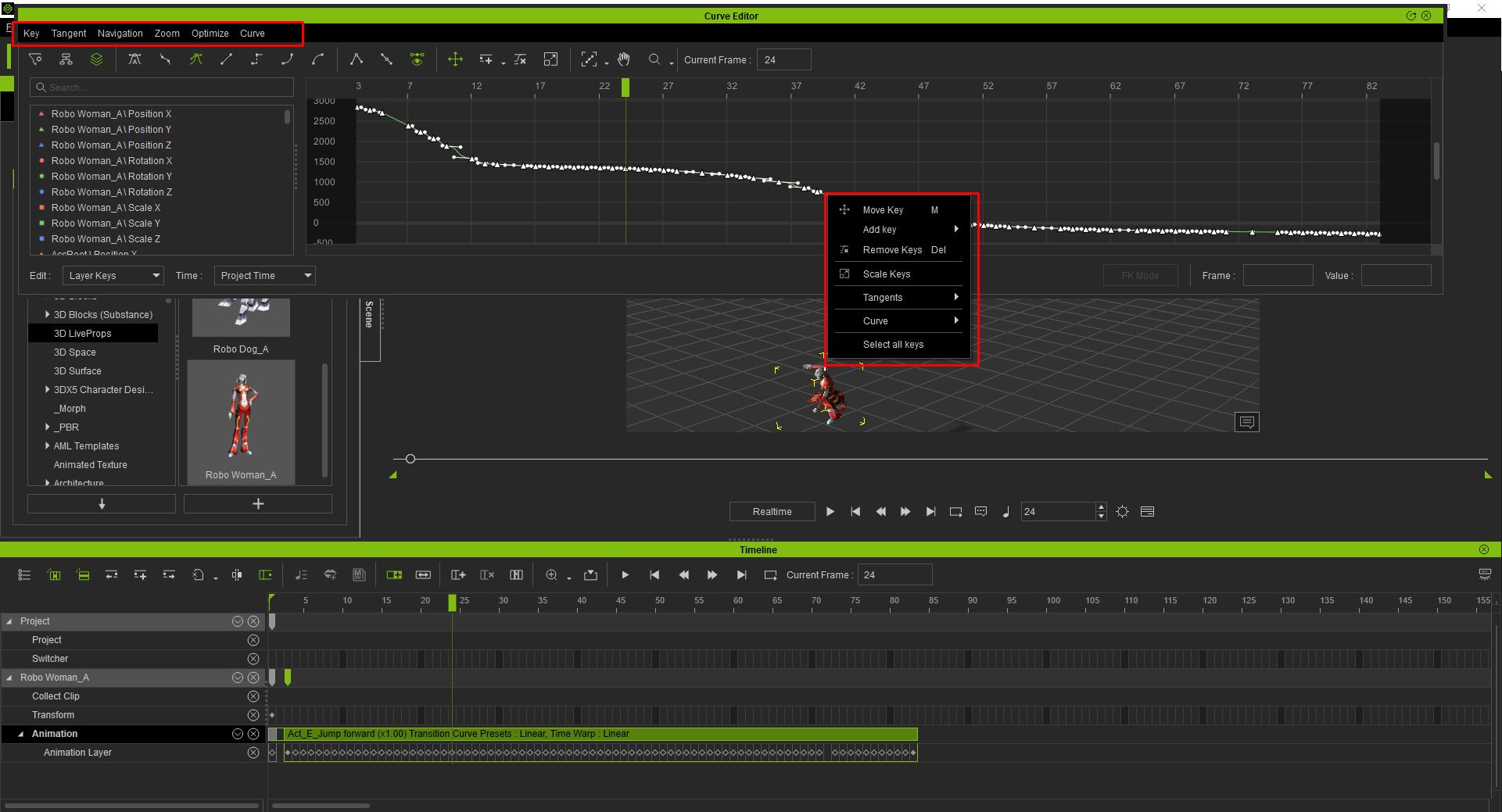This screenshot has width=1502, height=812.
Task: Select the step tangent icon
Action: [x=256, y=59]
